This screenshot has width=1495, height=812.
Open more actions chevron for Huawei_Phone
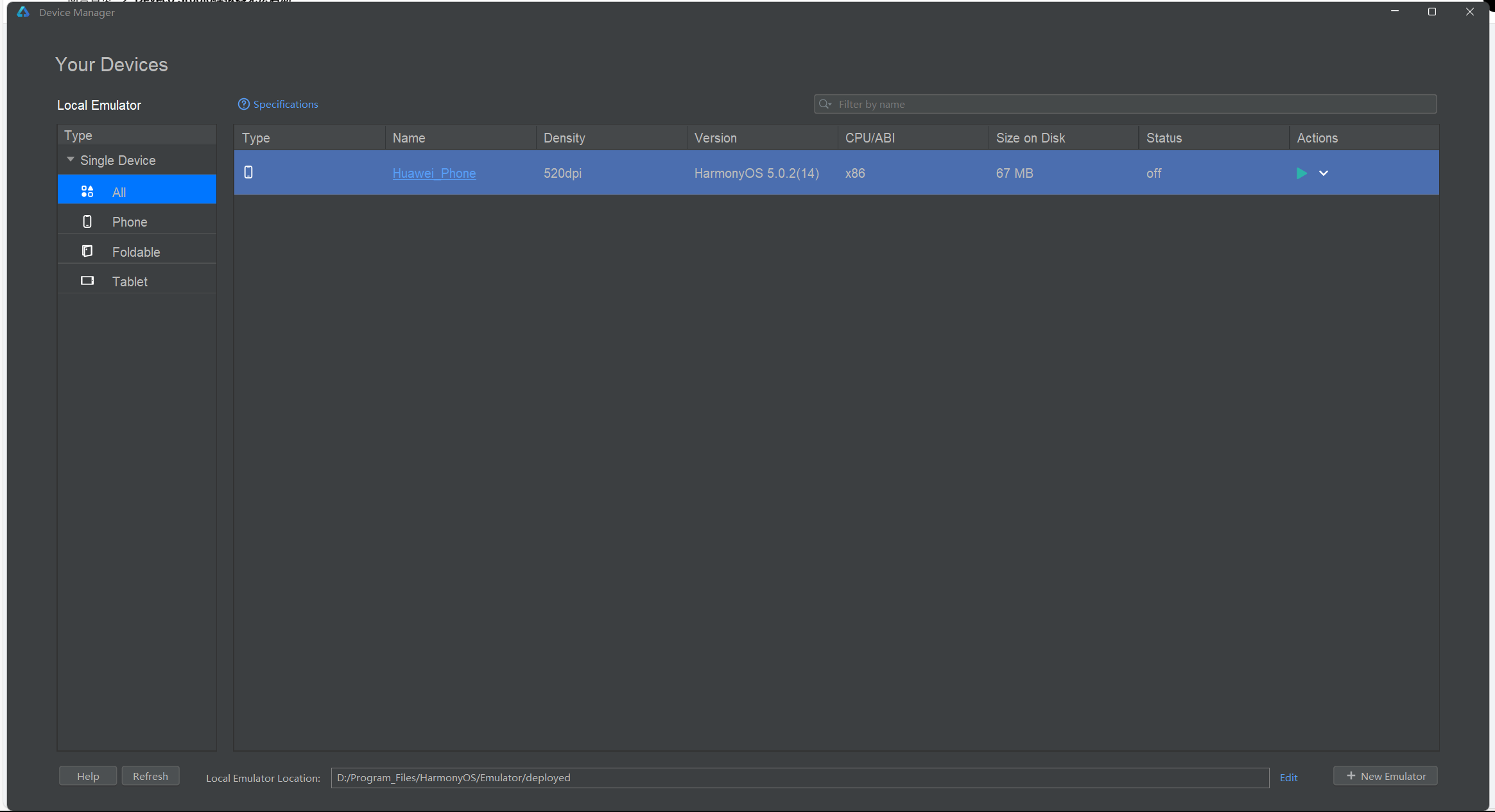coord(1324,173)
